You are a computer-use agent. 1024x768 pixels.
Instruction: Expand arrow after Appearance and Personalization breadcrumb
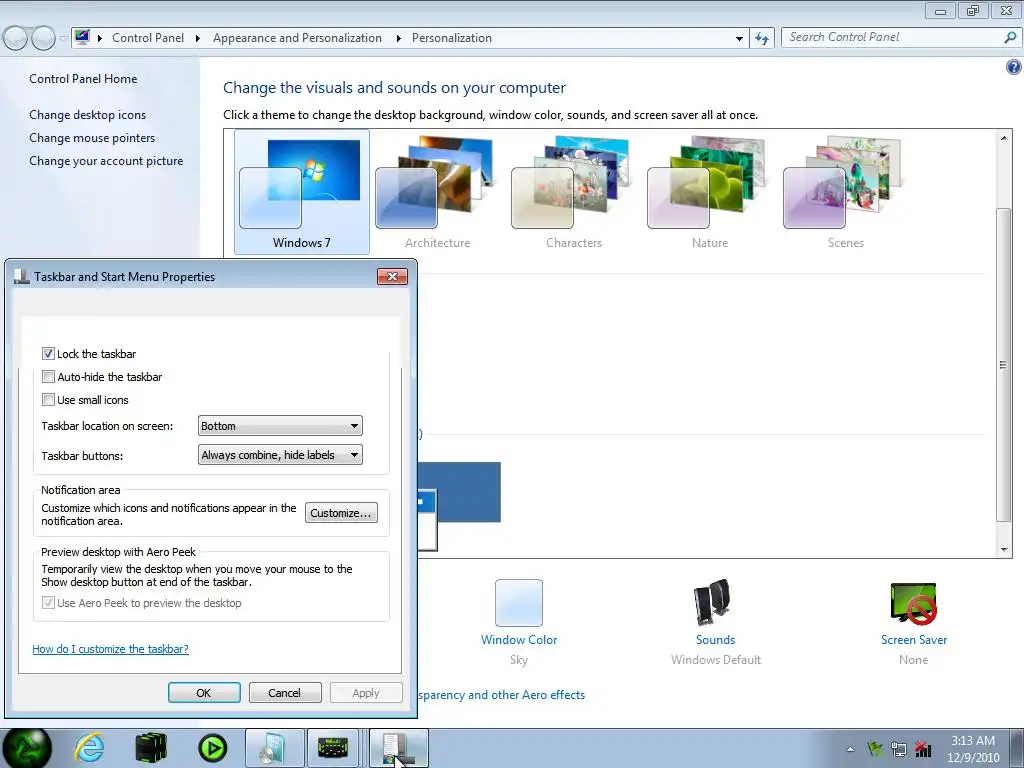point(398,38)
